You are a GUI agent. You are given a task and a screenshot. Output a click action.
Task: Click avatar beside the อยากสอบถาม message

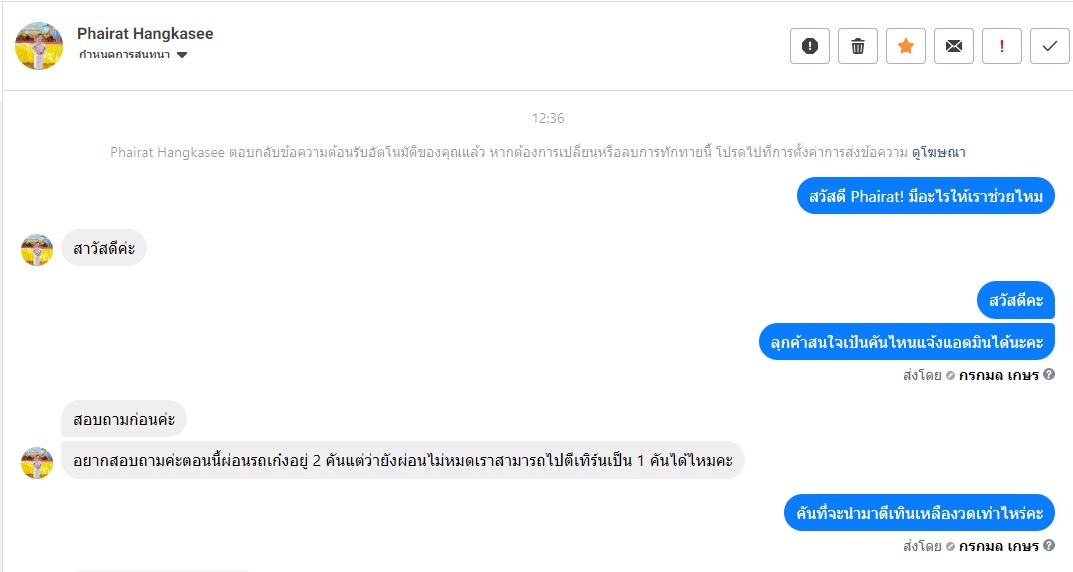(x=37, y=463)
